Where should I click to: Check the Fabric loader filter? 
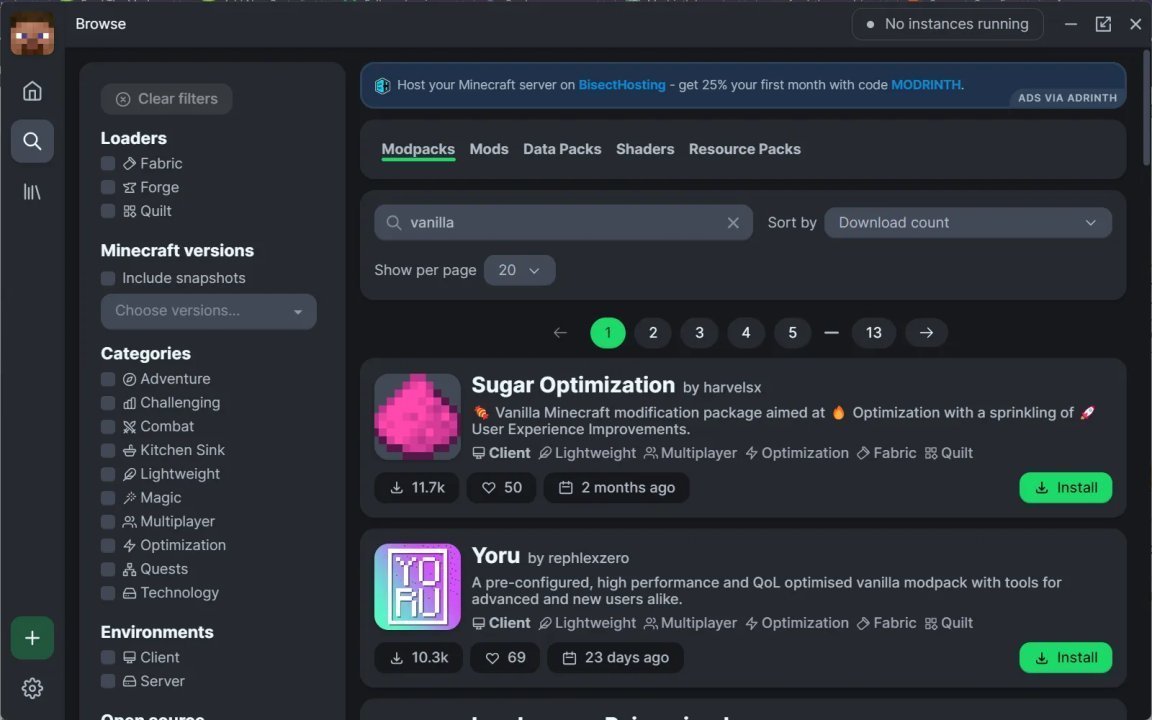pyautogui.click(x=108, y=164)
